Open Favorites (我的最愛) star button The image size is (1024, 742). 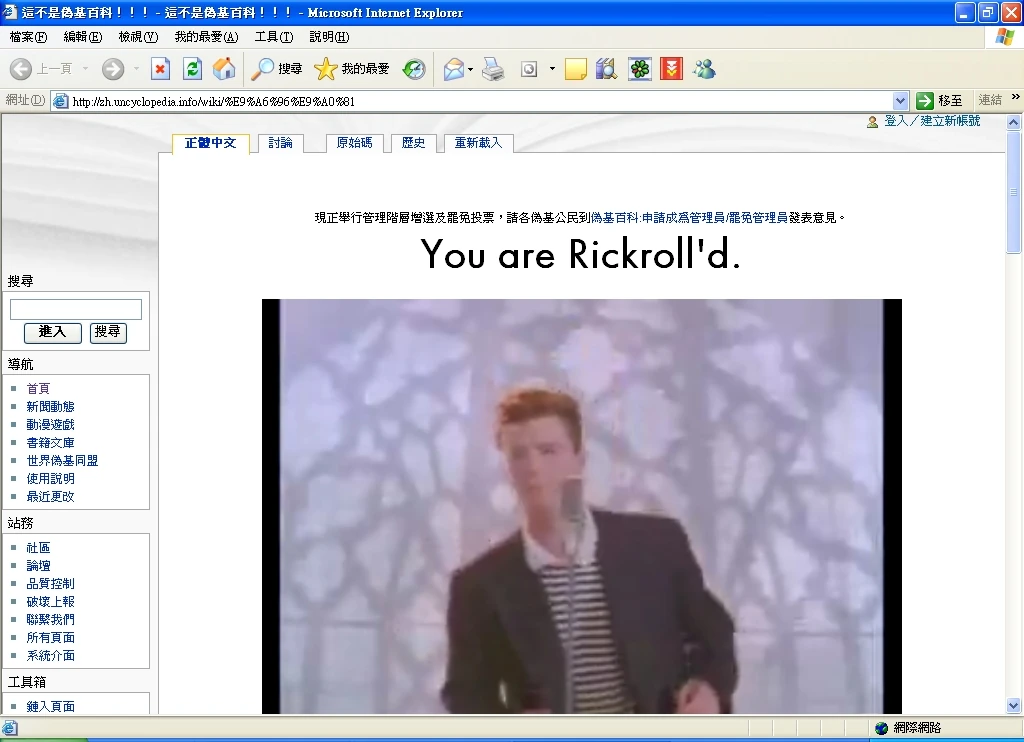tap(351, 69)
